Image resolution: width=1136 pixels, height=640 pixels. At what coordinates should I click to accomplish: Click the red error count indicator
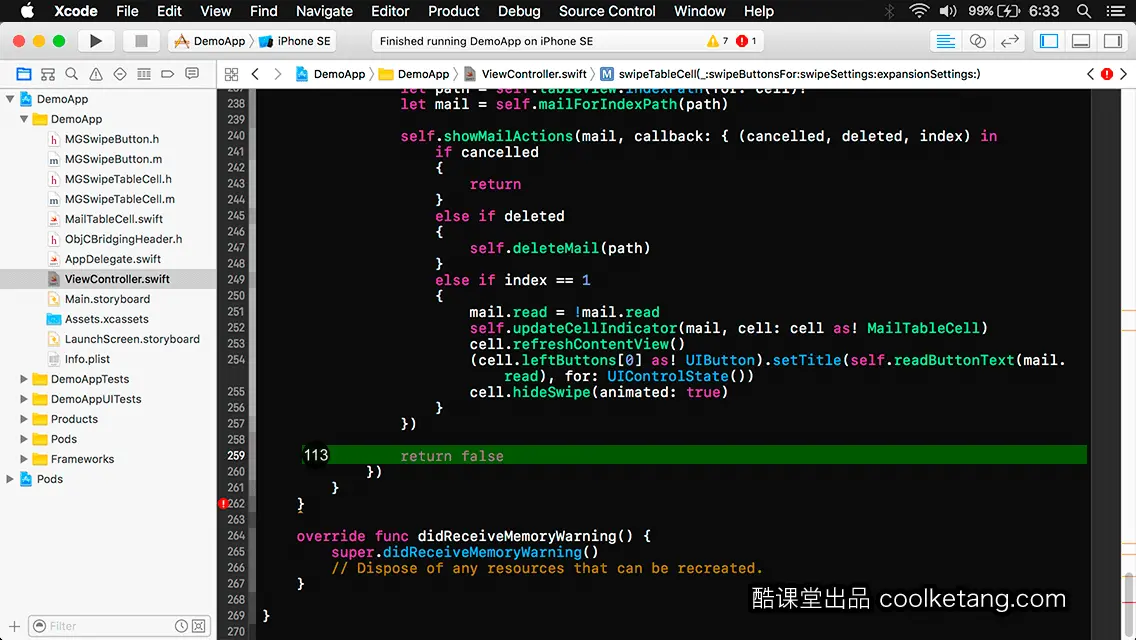(746, 41)
